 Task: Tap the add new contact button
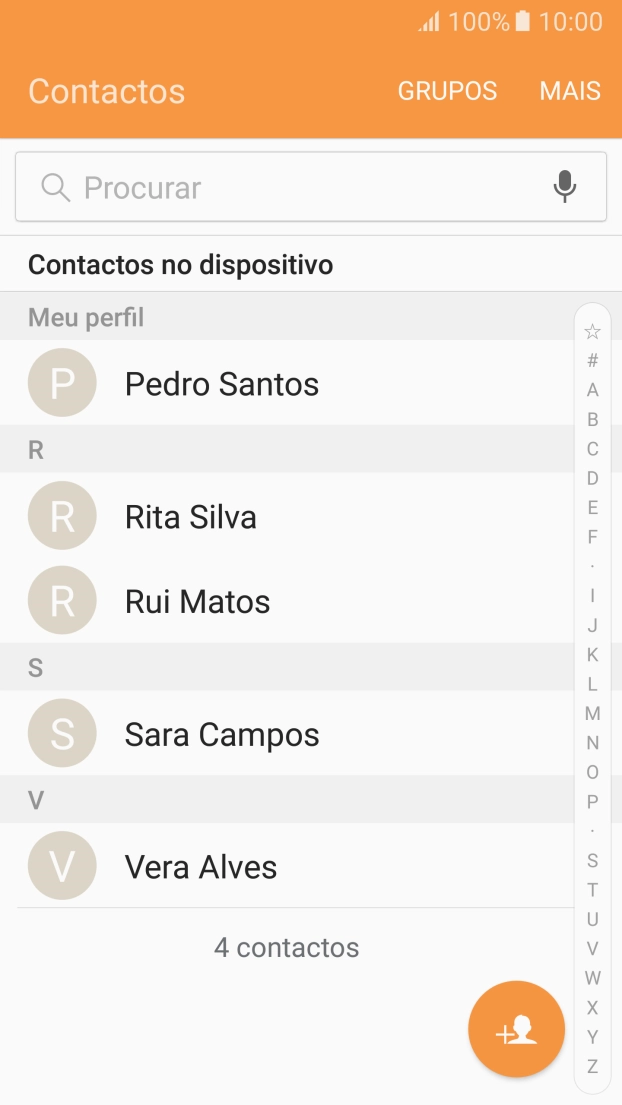[516, 1028]
